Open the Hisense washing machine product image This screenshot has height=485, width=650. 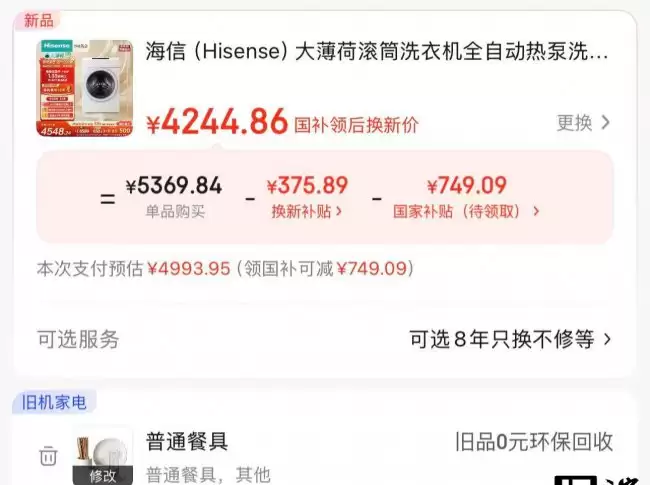(85, 88)
